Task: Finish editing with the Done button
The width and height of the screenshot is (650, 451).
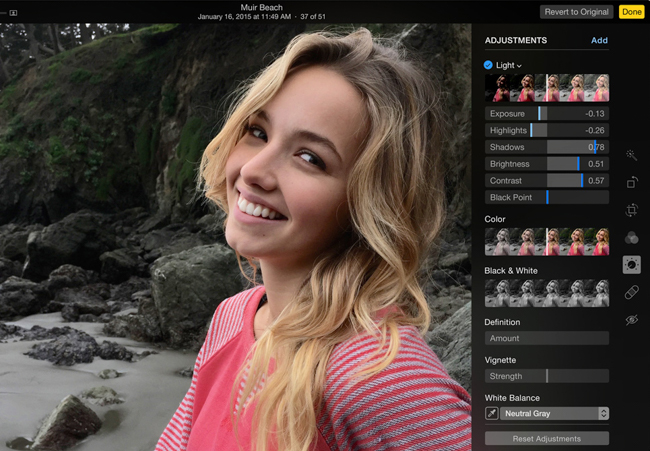Action: click(x=632, y=12)
